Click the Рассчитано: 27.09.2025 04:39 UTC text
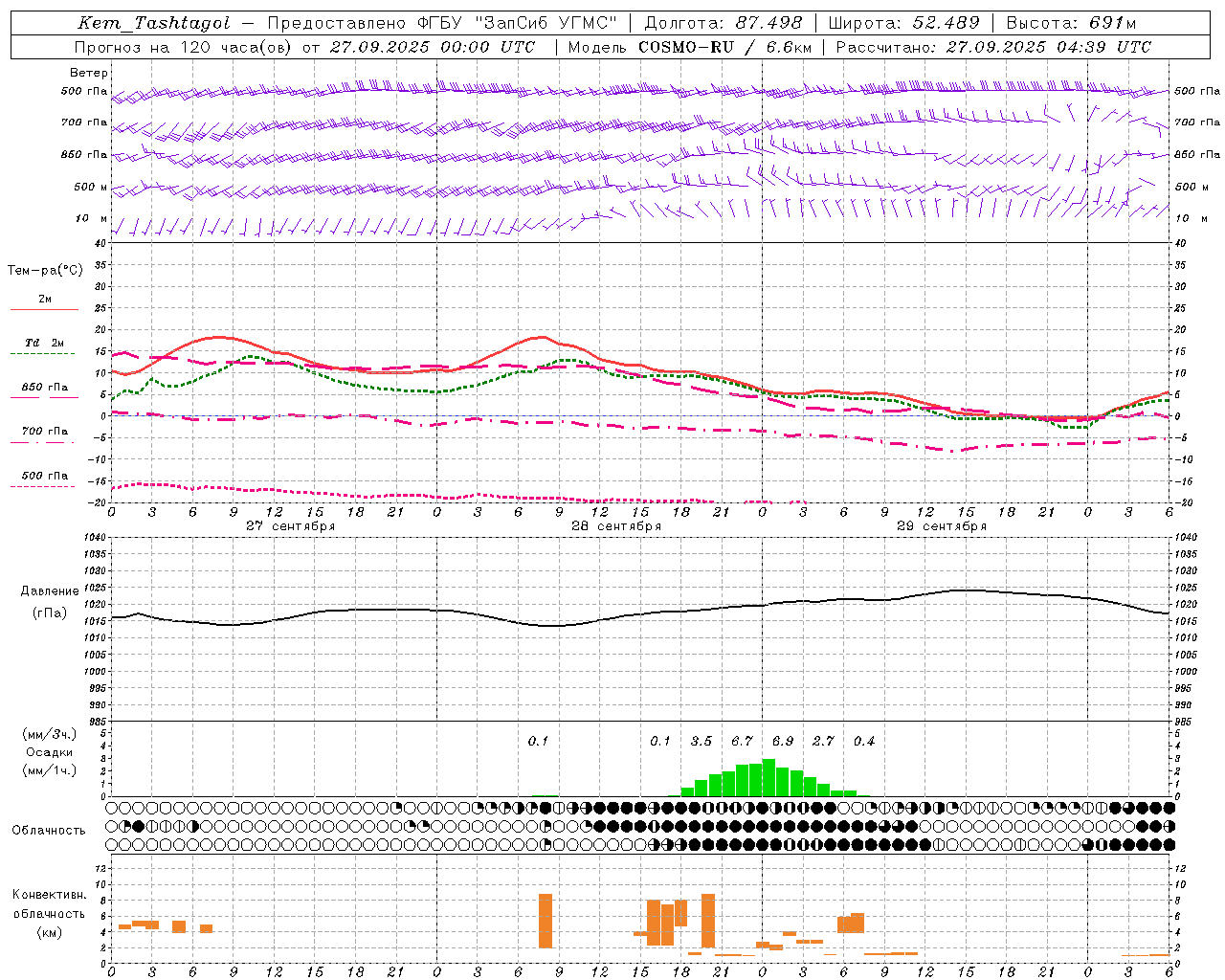The image size is (1225, 980). click(x=994, y=47)
